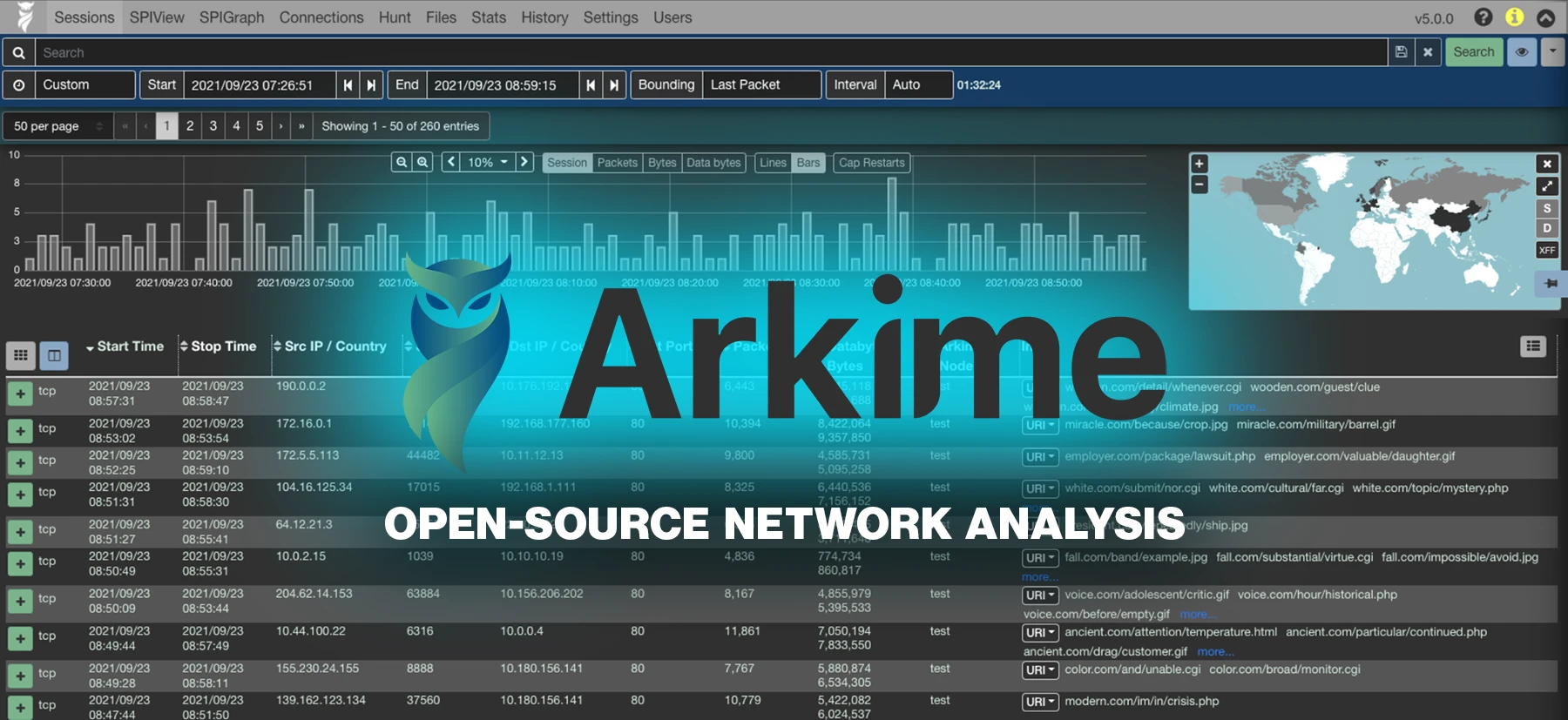Show XFF data on the map
Image resolution: width=1568 pixels, height=720 pixels.
(1547, 251)
